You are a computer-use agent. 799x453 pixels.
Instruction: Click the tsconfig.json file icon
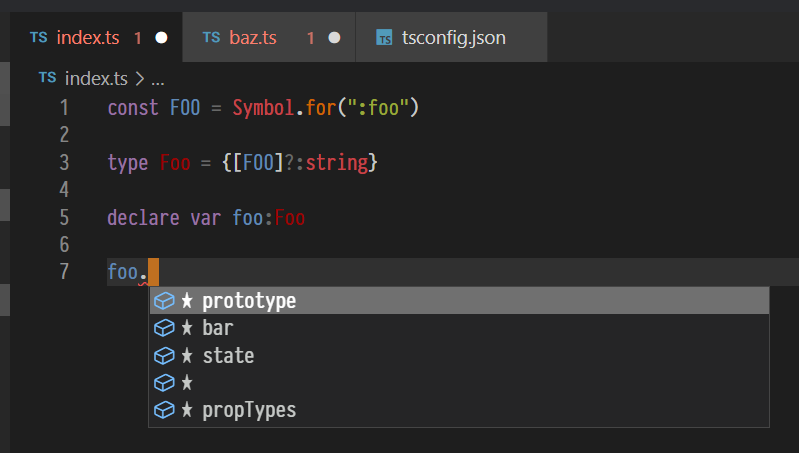(384, 37)
